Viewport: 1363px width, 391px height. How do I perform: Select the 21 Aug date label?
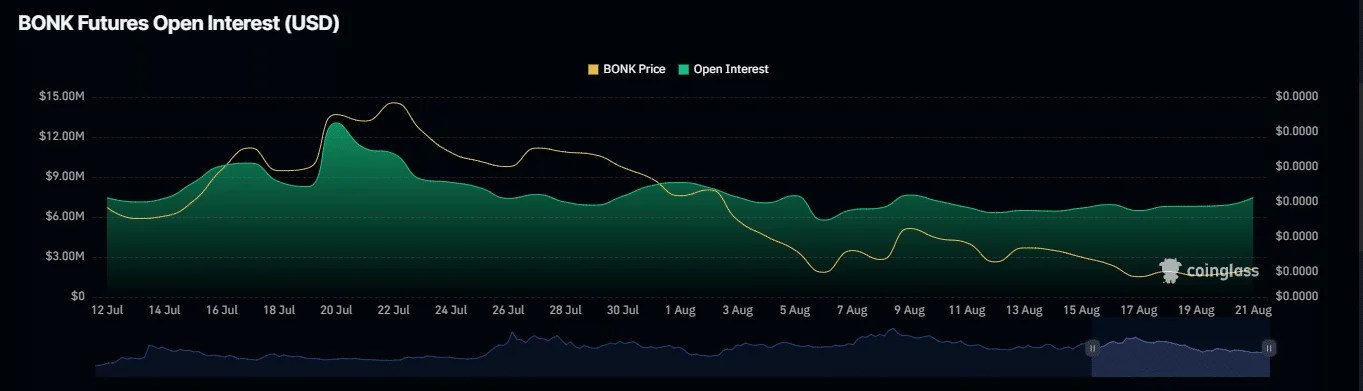1254,311
